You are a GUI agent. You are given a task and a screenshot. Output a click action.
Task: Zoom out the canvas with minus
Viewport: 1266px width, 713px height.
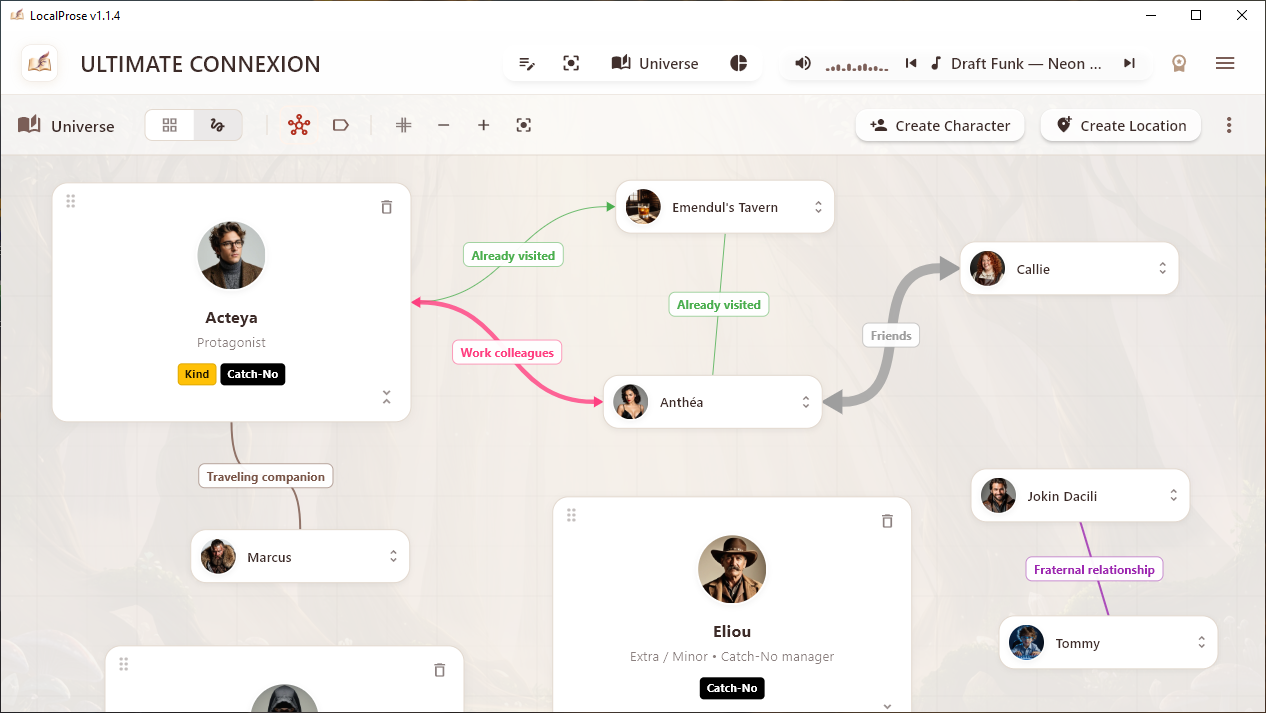point(444,125)
